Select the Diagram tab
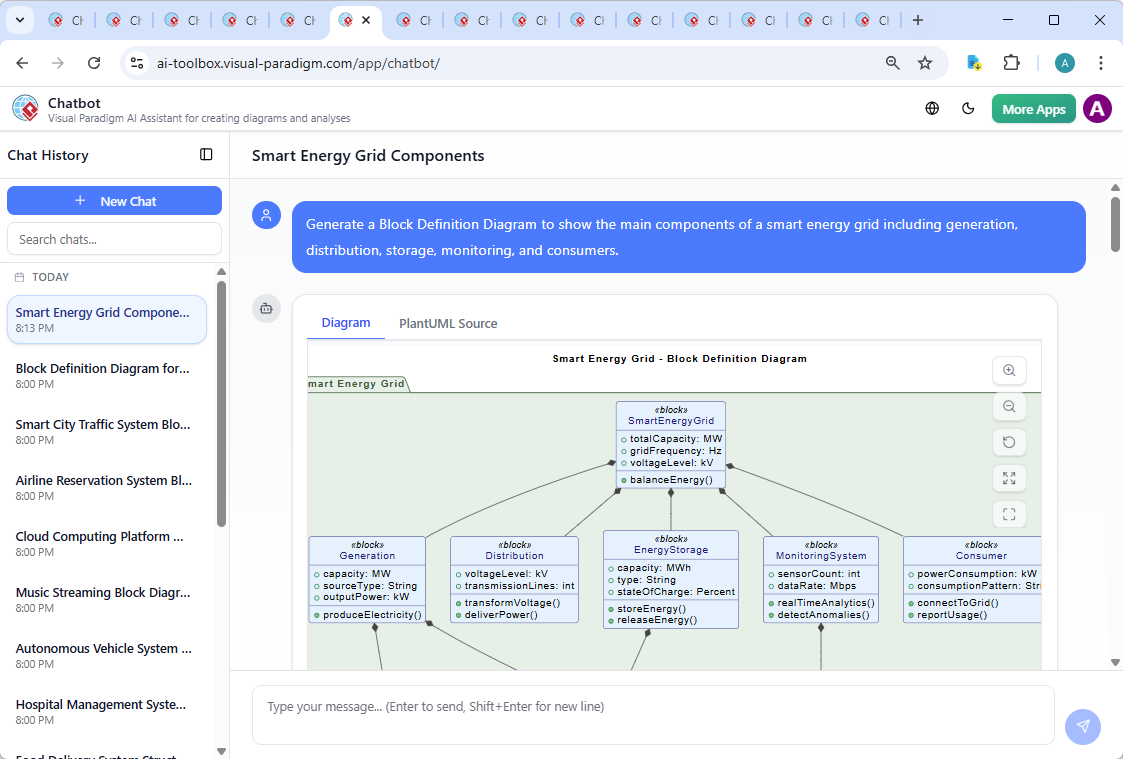 (346, 323)
